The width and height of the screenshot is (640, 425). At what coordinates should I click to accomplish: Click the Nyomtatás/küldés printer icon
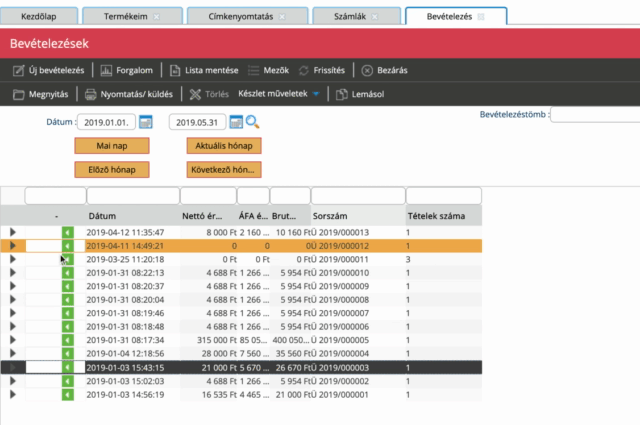click(90, 94)
